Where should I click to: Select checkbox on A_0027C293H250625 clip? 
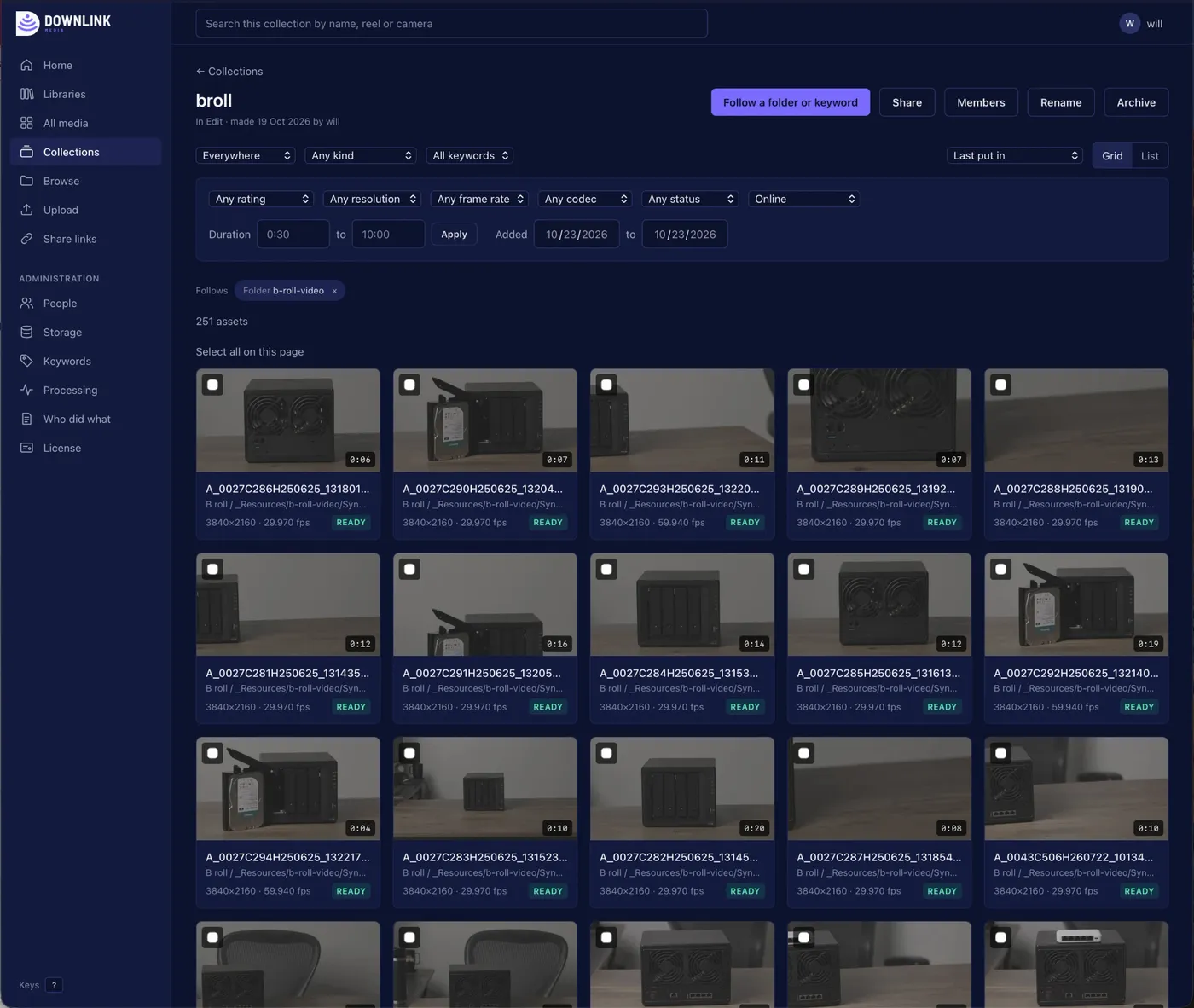[606, 385]
